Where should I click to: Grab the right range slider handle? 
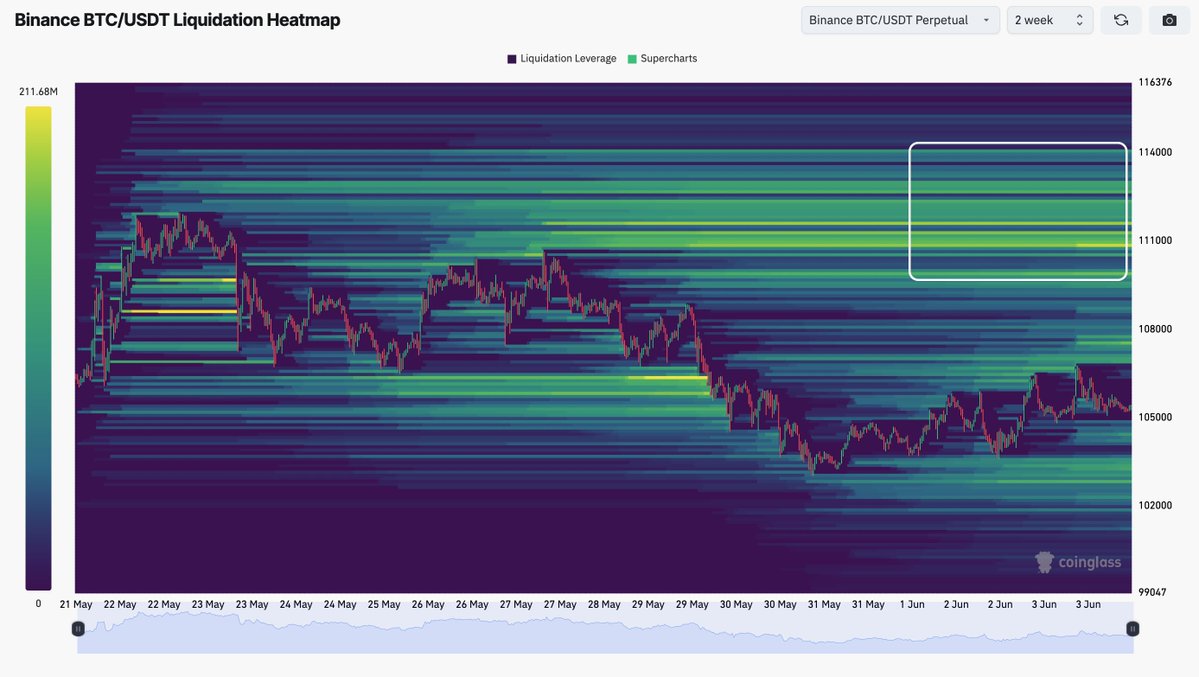tap(1132, 629)
